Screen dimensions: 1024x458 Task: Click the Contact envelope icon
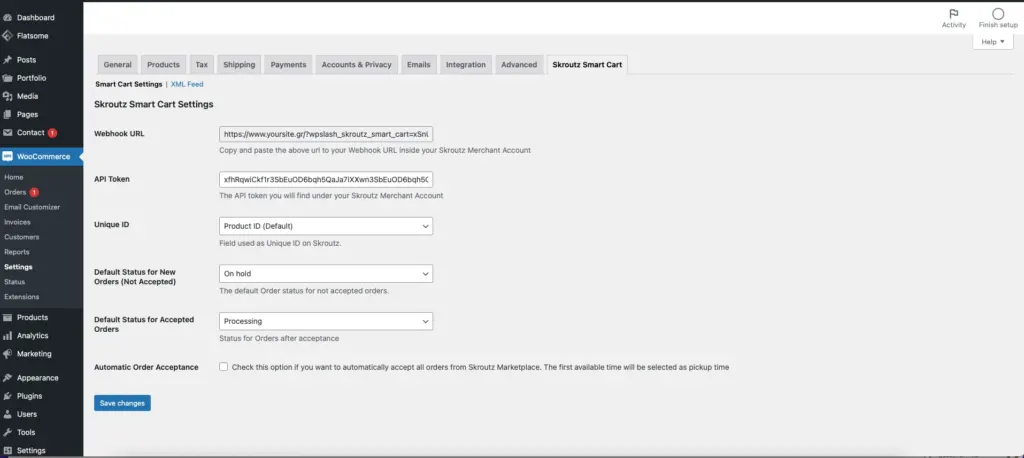click(7, 133)
